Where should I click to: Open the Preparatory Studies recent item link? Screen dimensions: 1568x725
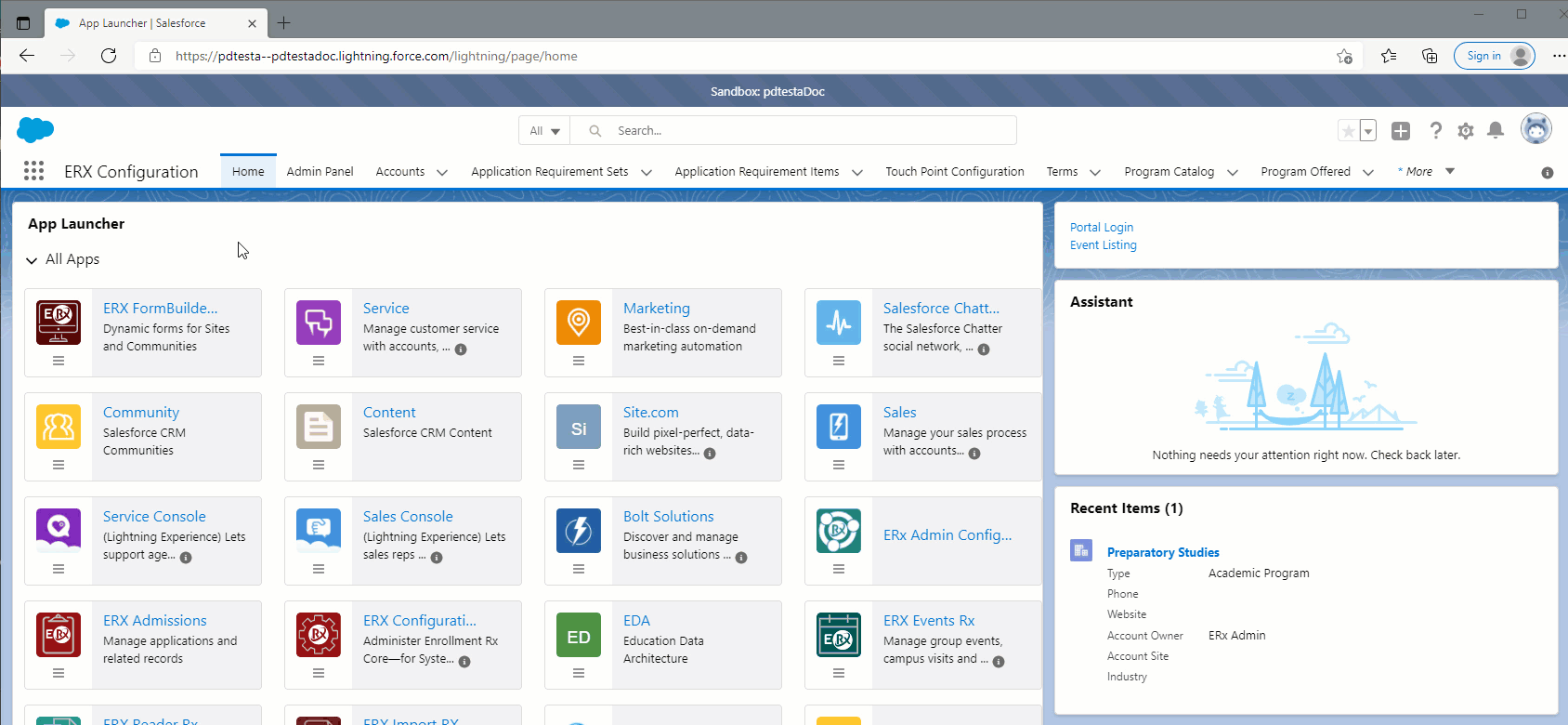[x=1163, y=552]
